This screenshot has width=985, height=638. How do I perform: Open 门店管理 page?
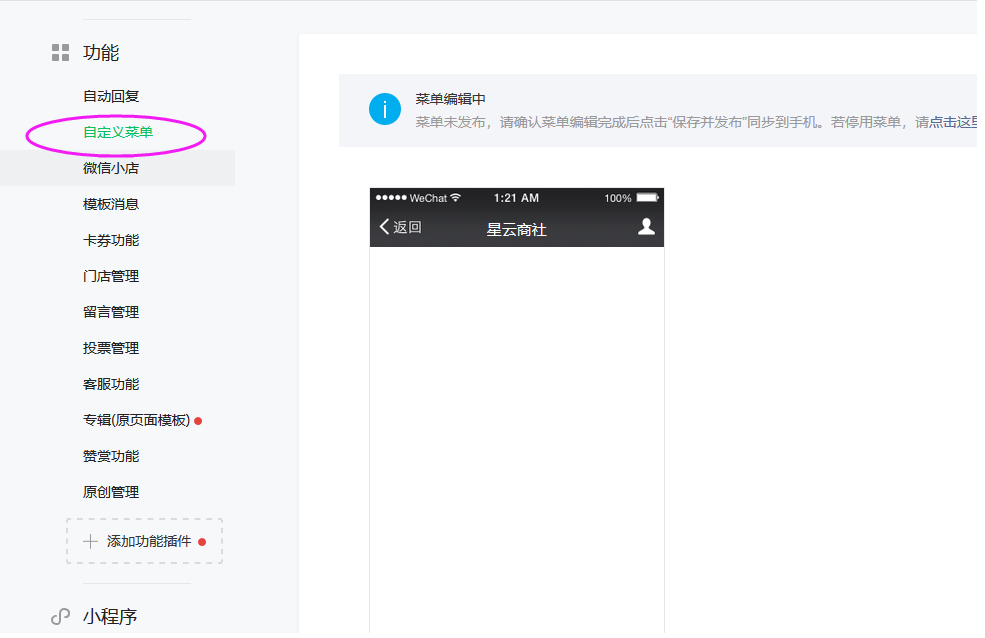point(111,276)
